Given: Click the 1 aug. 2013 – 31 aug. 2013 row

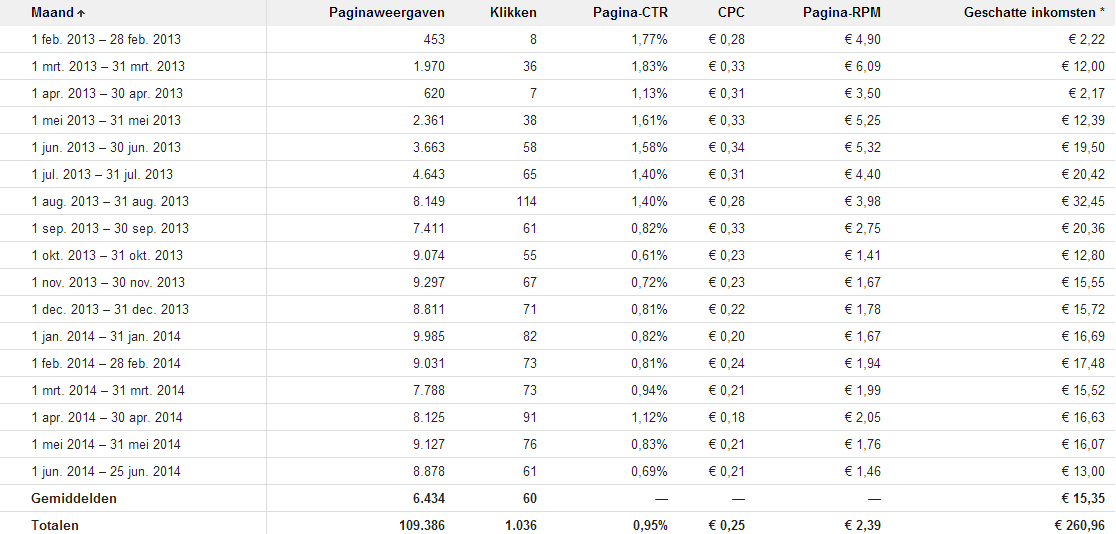Looking at the screenshot, I should pos(558,201).
